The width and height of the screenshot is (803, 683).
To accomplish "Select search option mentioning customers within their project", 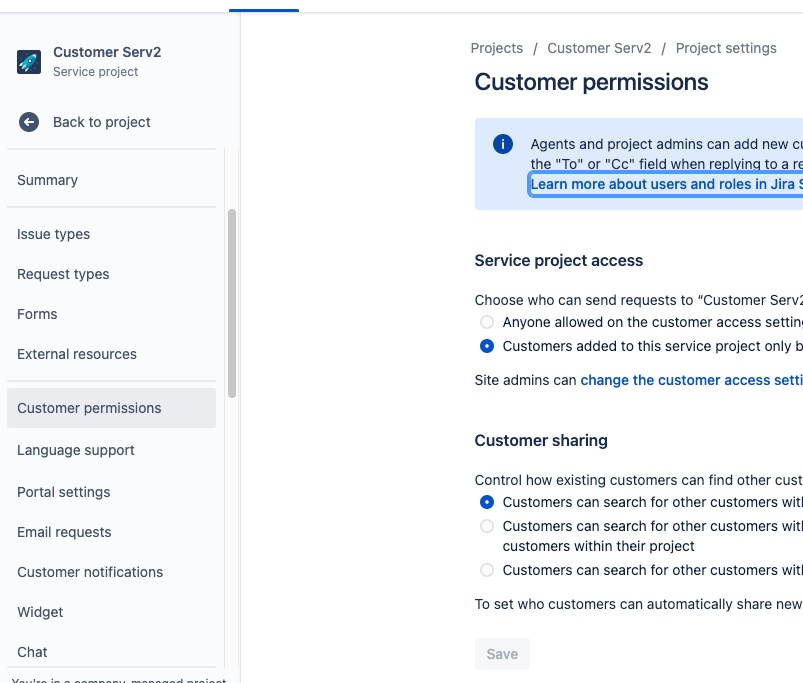I will pyautogui.click(x=487, y=526).
